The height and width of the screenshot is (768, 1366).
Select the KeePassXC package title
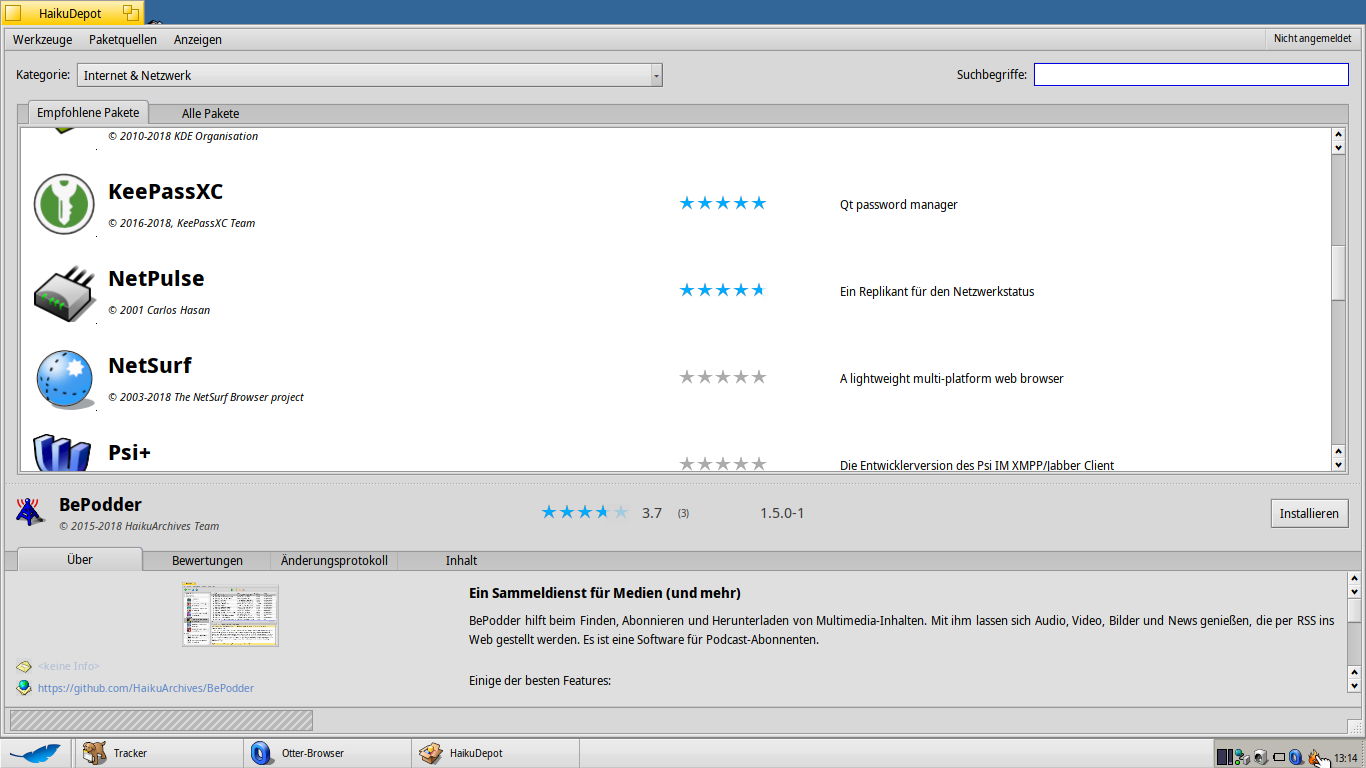[x=165, y=192]
